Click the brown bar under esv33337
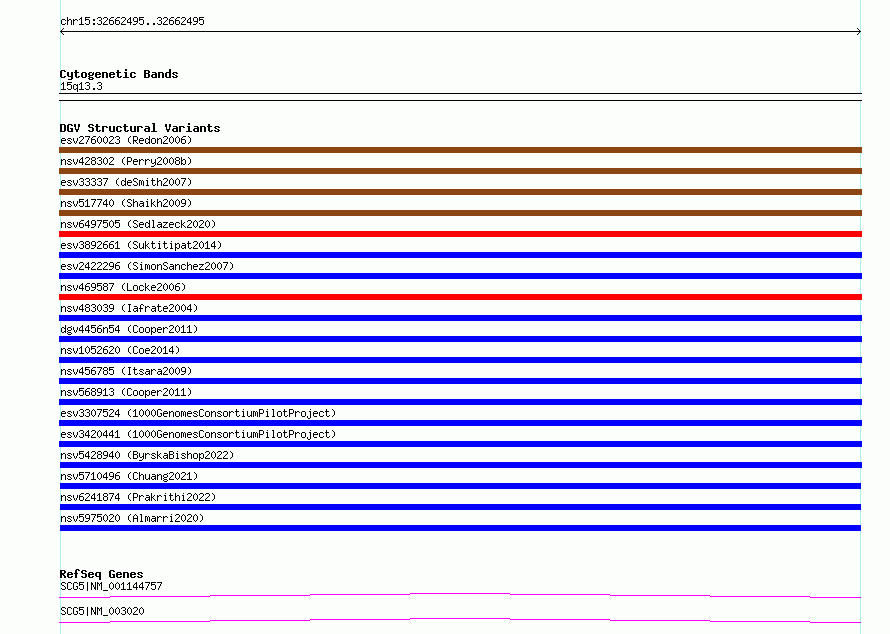890x634 pixels. coord(460,192)
